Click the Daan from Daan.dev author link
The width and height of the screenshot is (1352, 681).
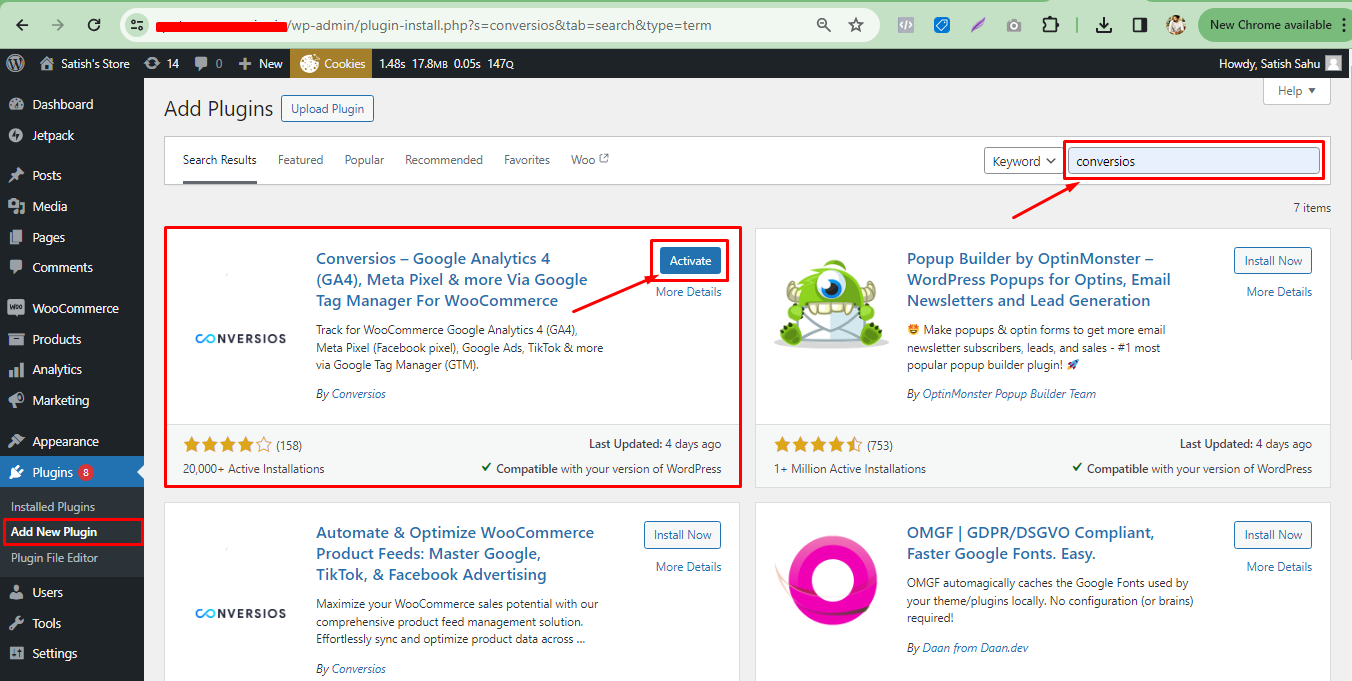point(974,648)
